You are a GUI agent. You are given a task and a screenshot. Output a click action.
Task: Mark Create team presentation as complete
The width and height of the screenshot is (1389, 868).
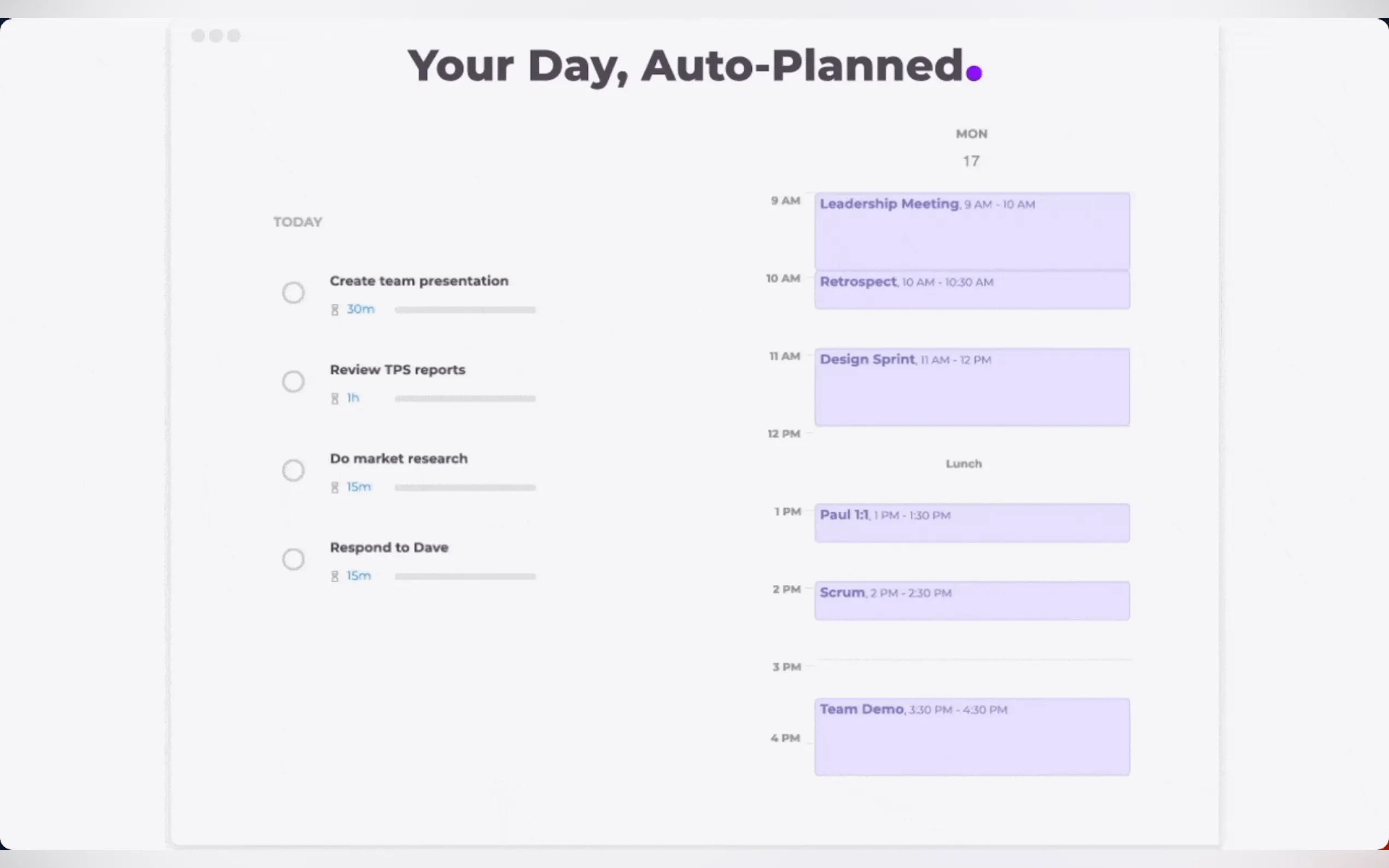(294, 293)
